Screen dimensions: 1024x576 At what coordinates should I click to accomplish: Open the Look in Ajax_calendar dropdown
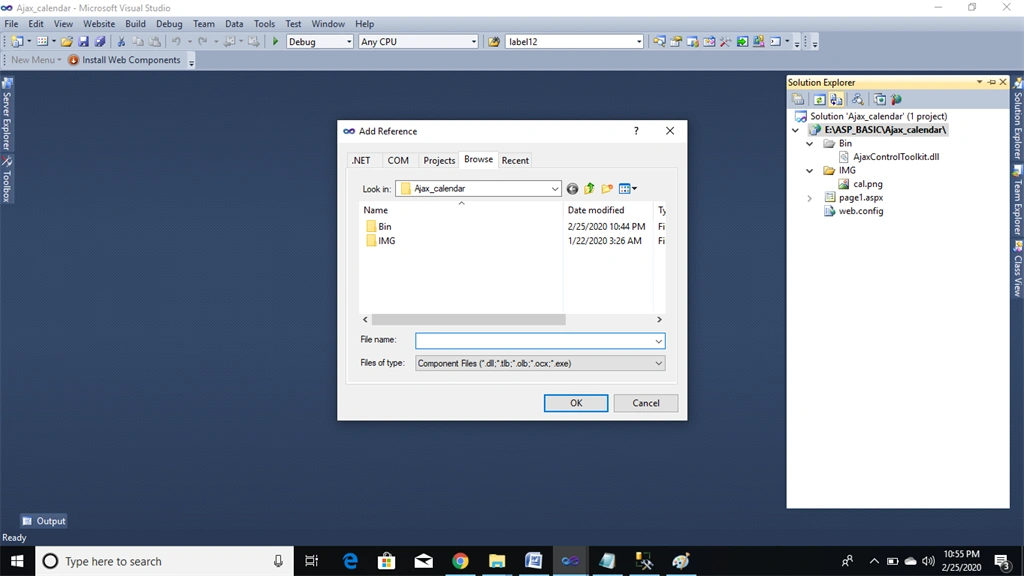point(478,189)
